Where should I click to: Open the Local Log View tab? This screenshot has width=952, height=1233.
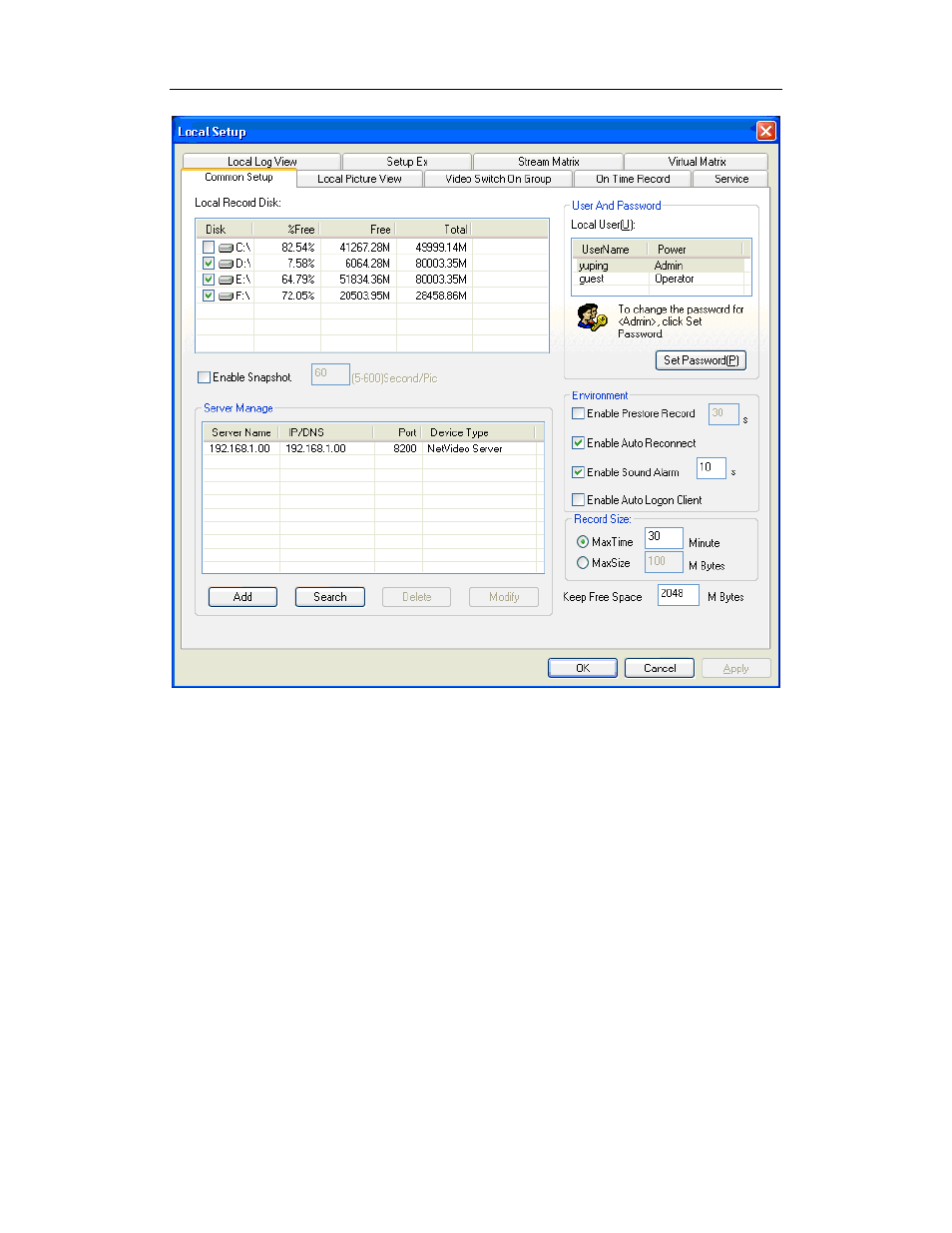pyautogui.click(x=261, y=162)
